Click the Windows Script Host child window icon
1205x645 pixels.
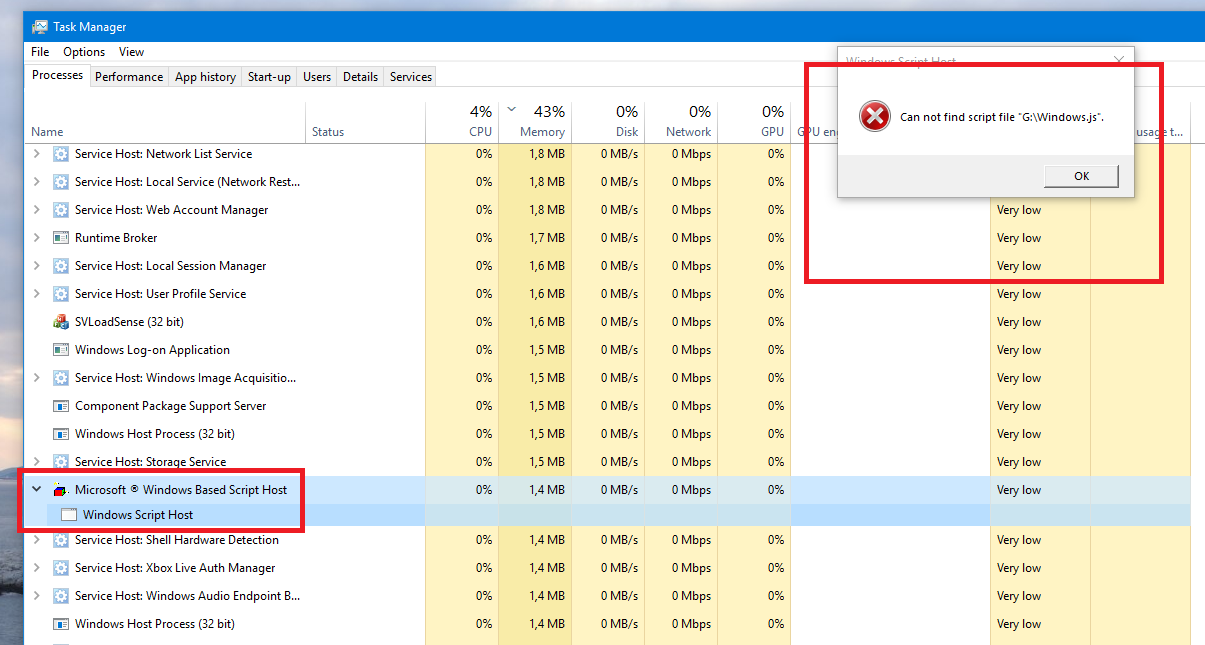tap(69, 515)
